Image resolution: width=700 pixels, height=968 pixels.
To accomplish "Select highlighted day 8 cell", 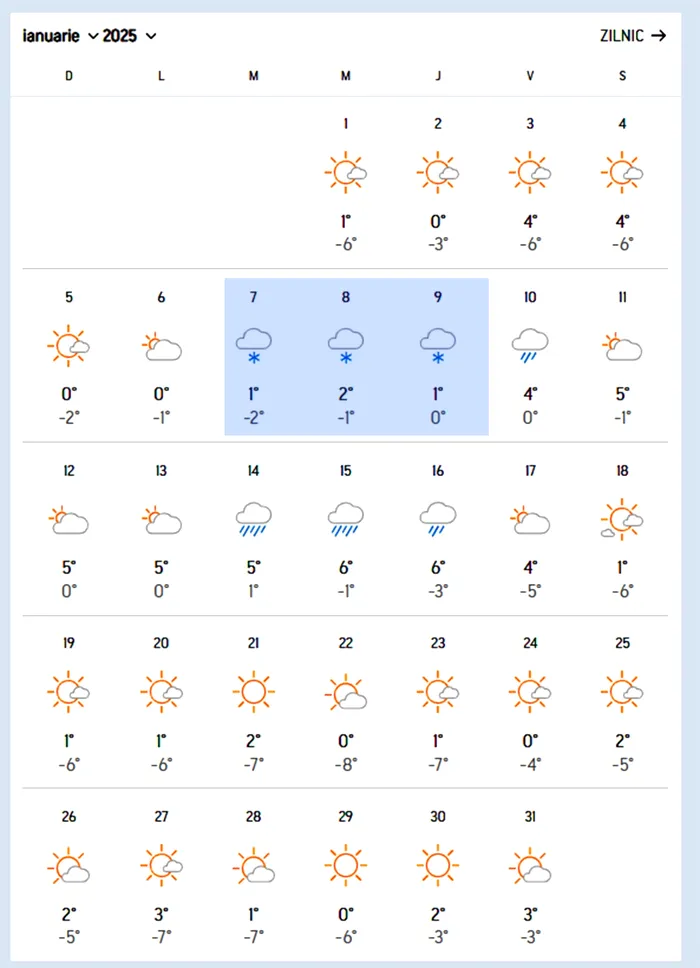I will 346,357.
